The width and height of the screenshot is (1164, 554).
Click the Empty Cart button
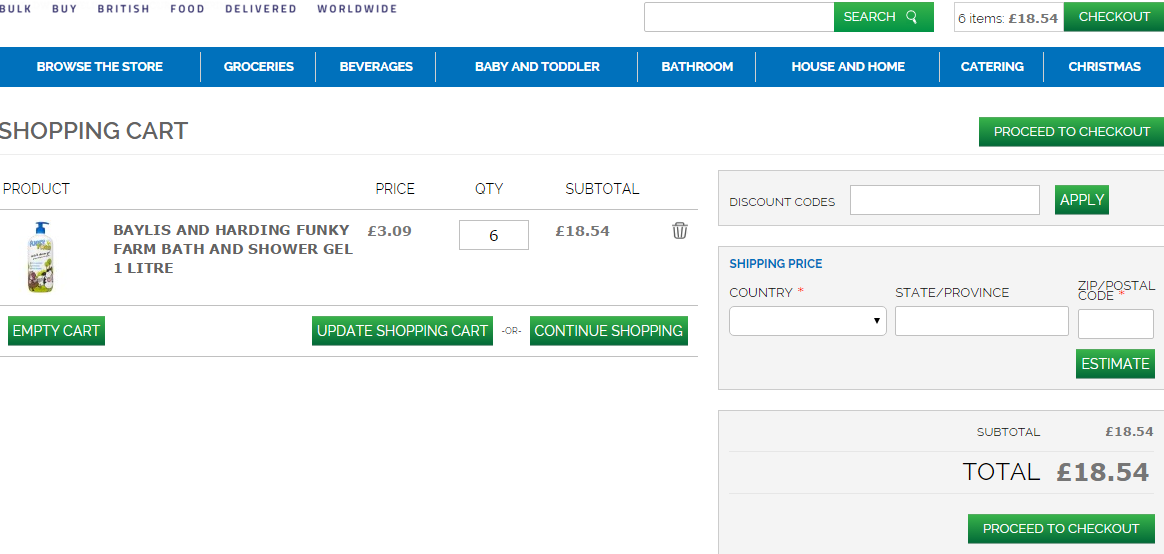click(x=56, y=330)
